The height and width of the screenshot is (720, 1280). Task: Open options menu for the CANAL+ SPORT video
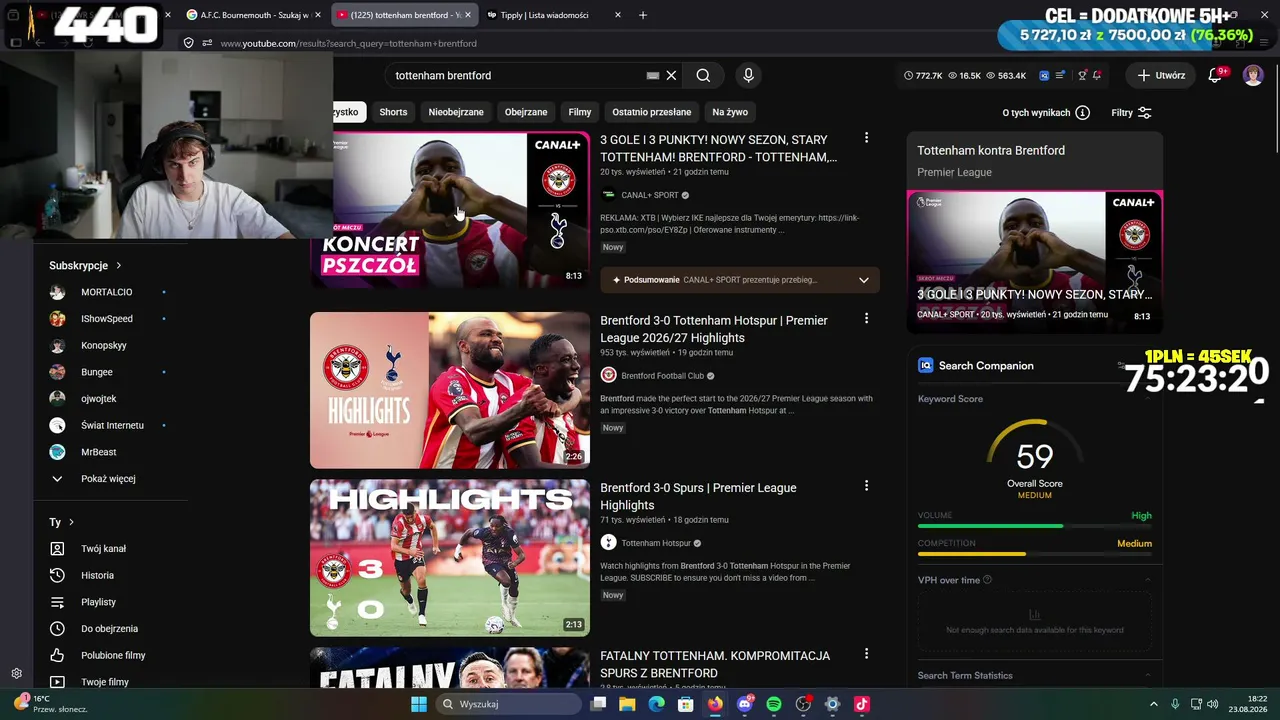pos(866,138)
